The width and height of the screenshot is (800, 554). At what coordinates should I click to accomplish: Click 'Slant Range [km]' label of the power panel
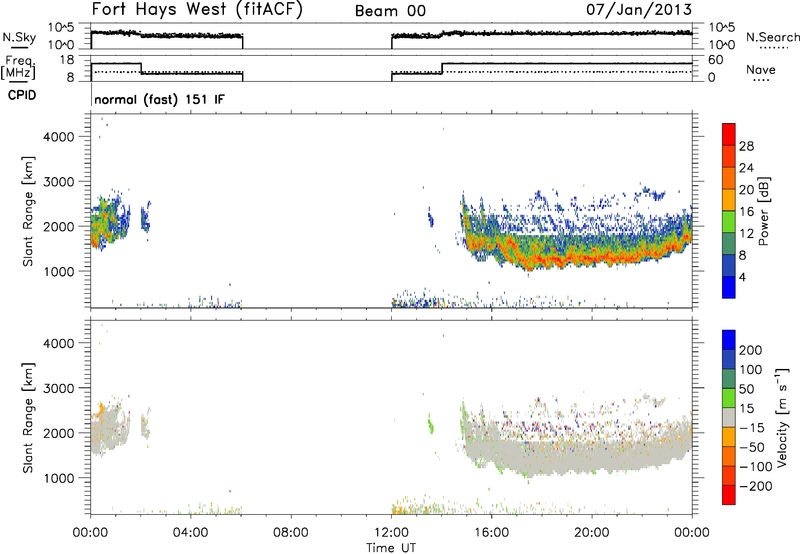tap(28, 211)
